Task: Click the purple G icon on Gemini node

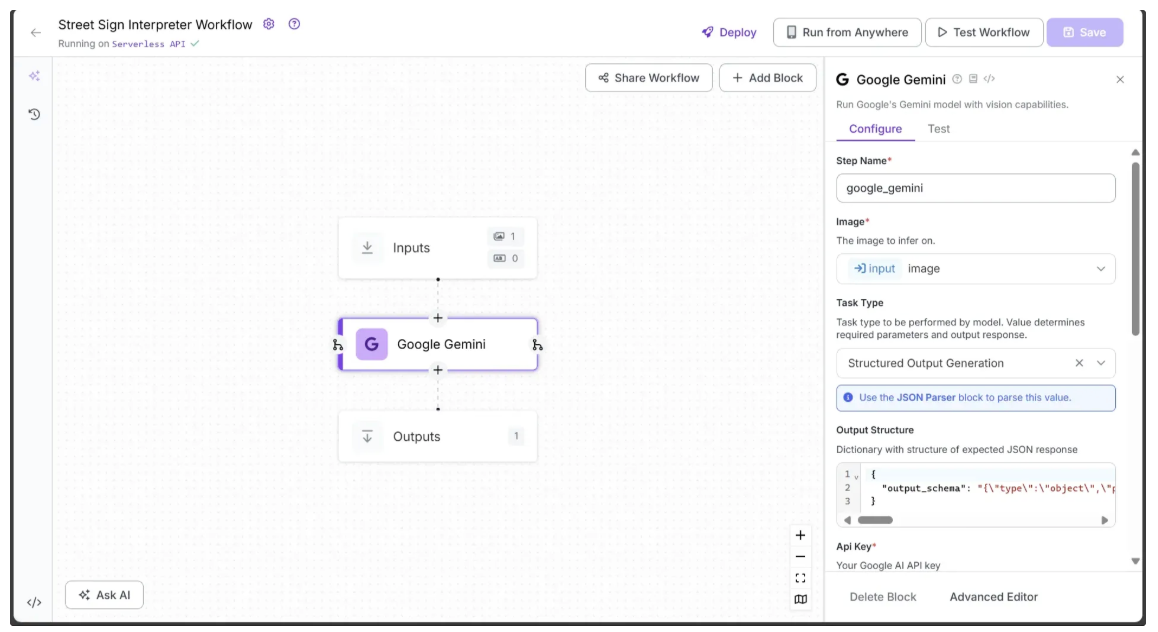Action: tap(371, 344)
